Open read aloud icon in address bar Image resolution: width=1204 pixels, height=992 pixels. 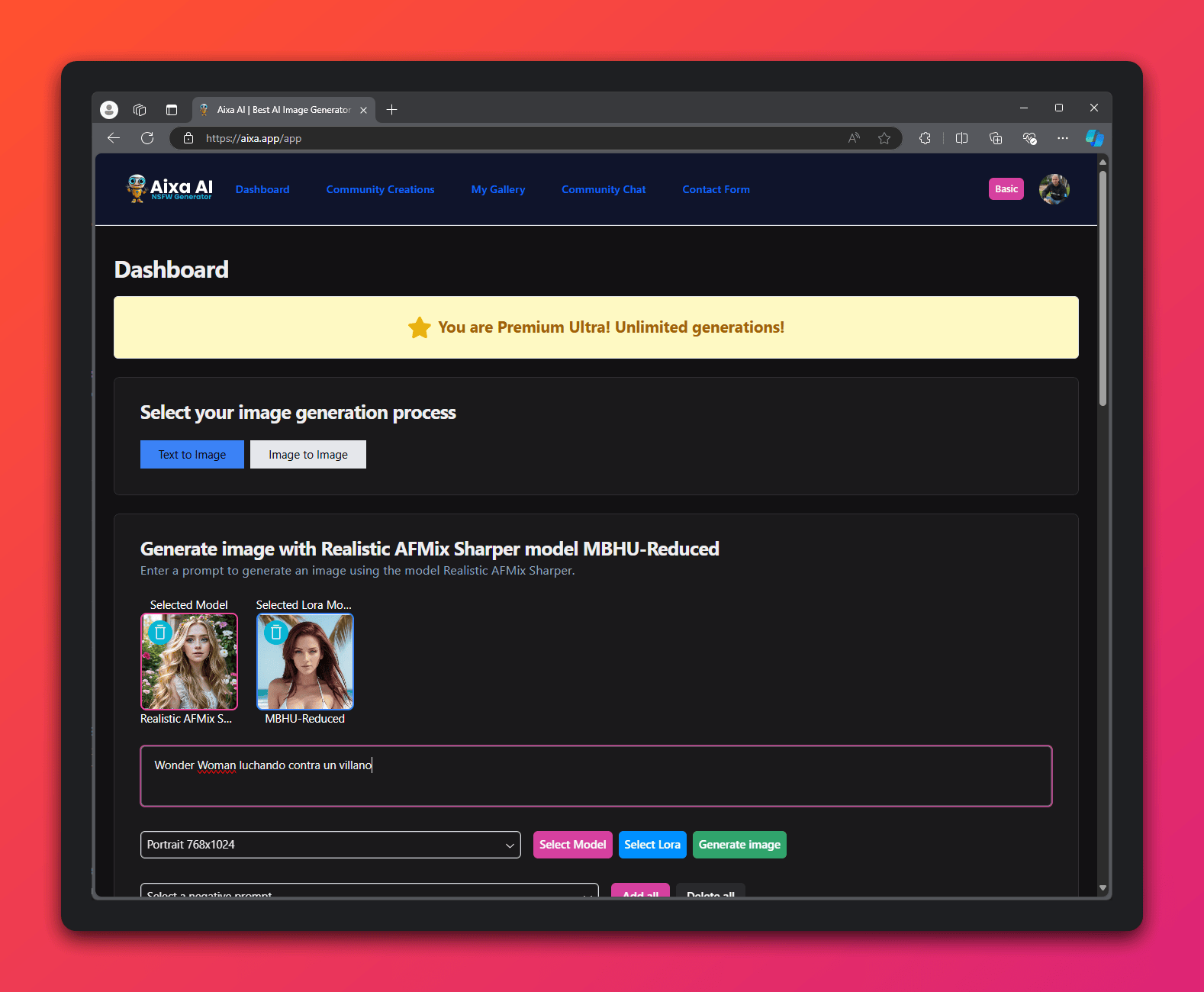pos(854,138)
